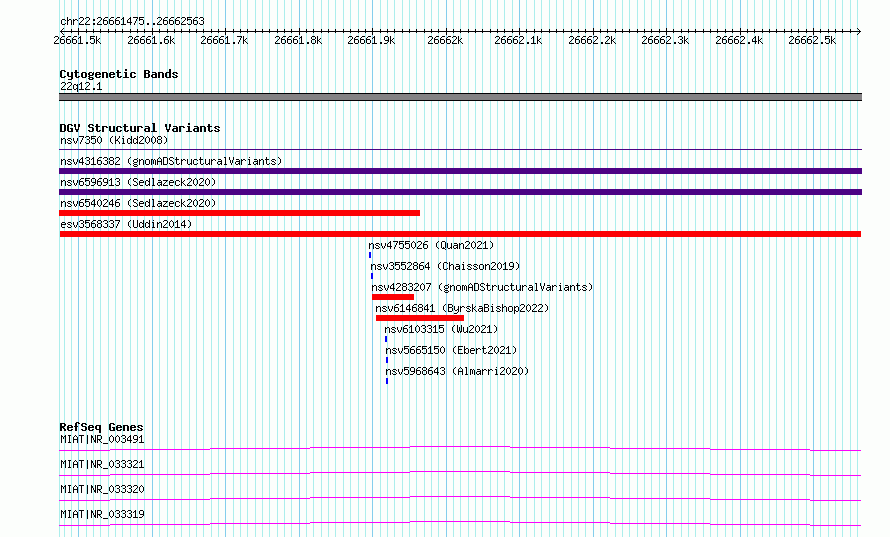Click the thin line glyph for nsv7350

(x=460, y=150)
